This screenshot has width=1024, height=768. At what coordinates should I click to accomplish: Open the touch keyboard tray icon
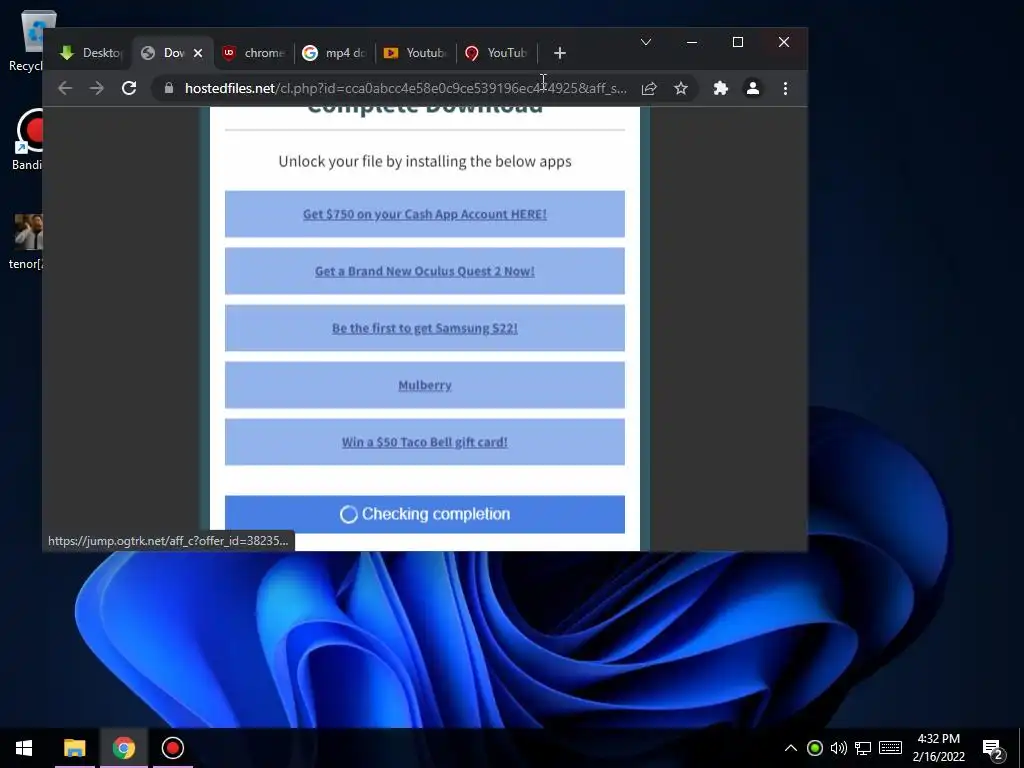(890, 748)
